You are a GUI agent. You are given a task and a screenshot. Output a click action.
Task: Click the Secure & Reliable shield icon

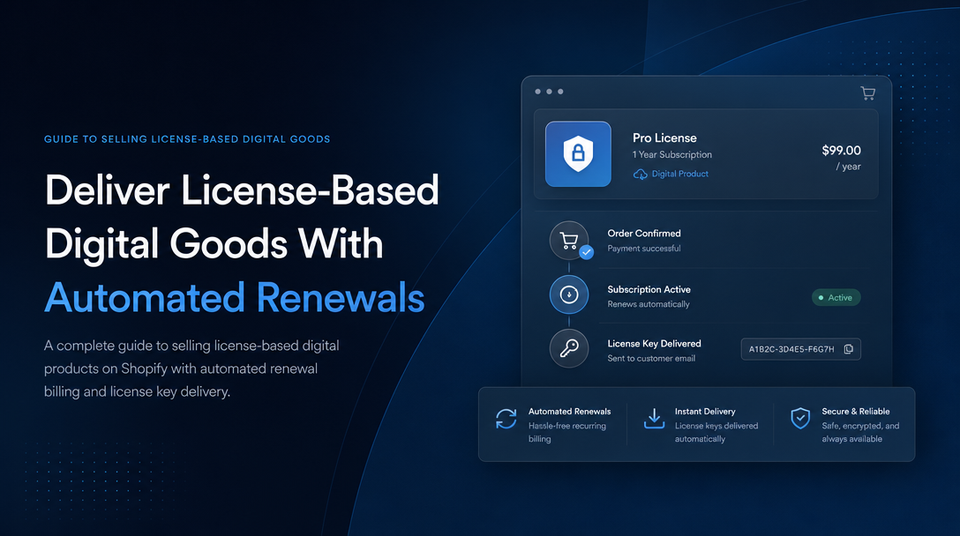[800, 418]
